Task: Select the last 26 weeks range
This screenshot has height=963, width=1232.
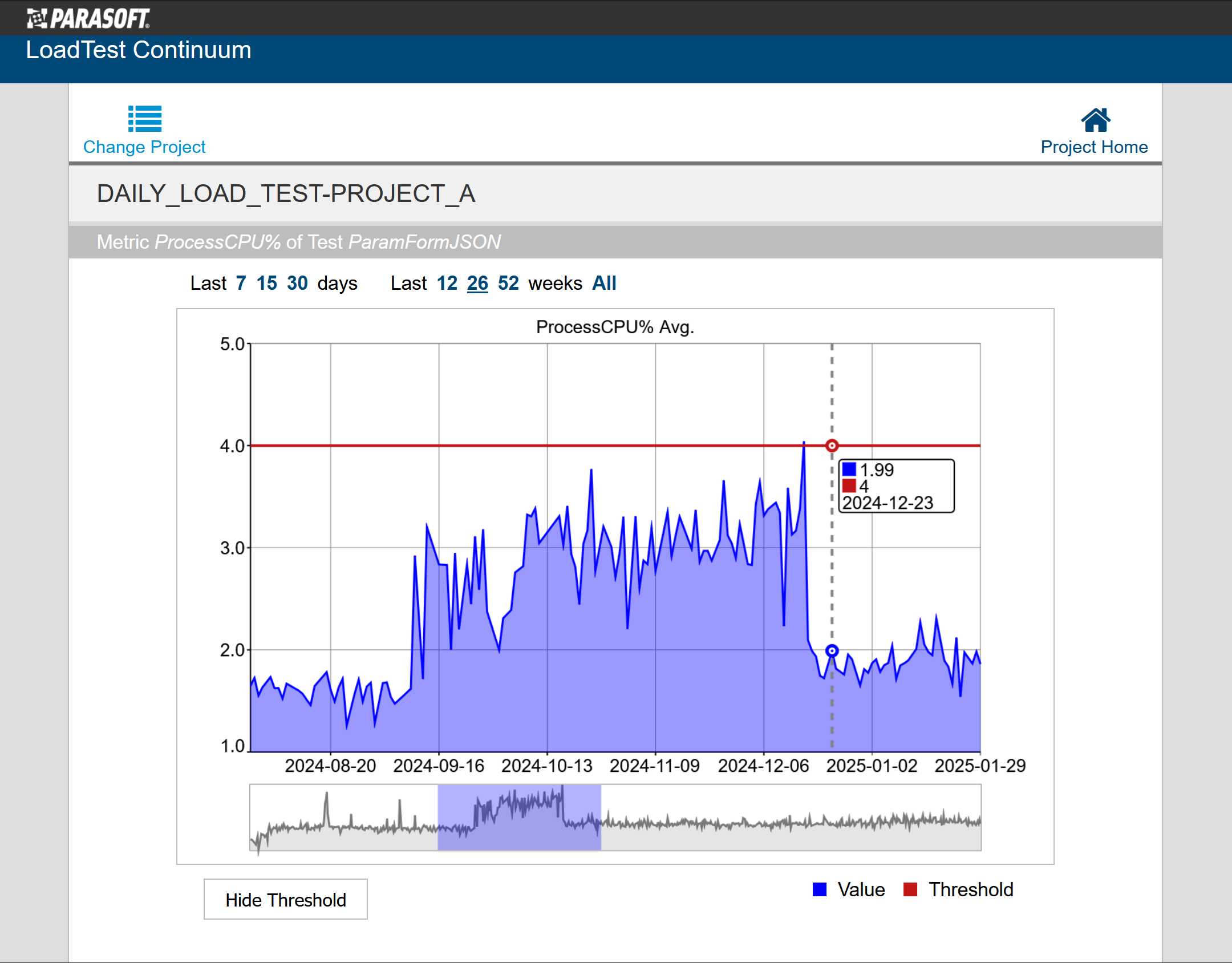Action: click(x=478, y=283)
